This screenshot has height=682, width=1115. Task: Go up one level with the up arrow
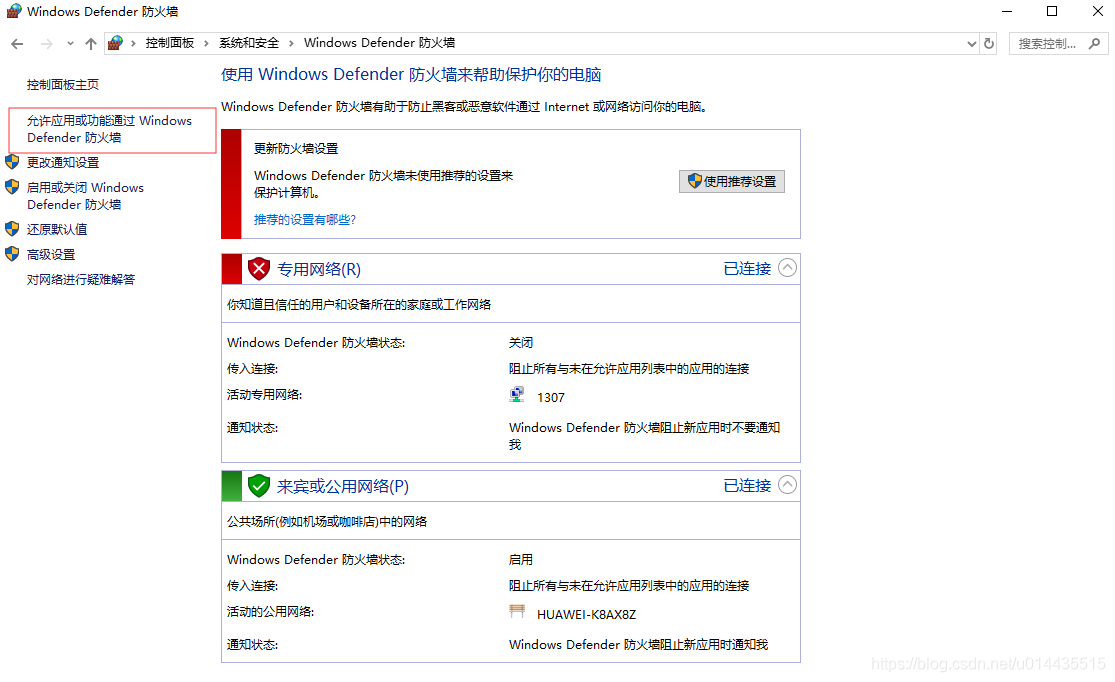tap(90, 44)
